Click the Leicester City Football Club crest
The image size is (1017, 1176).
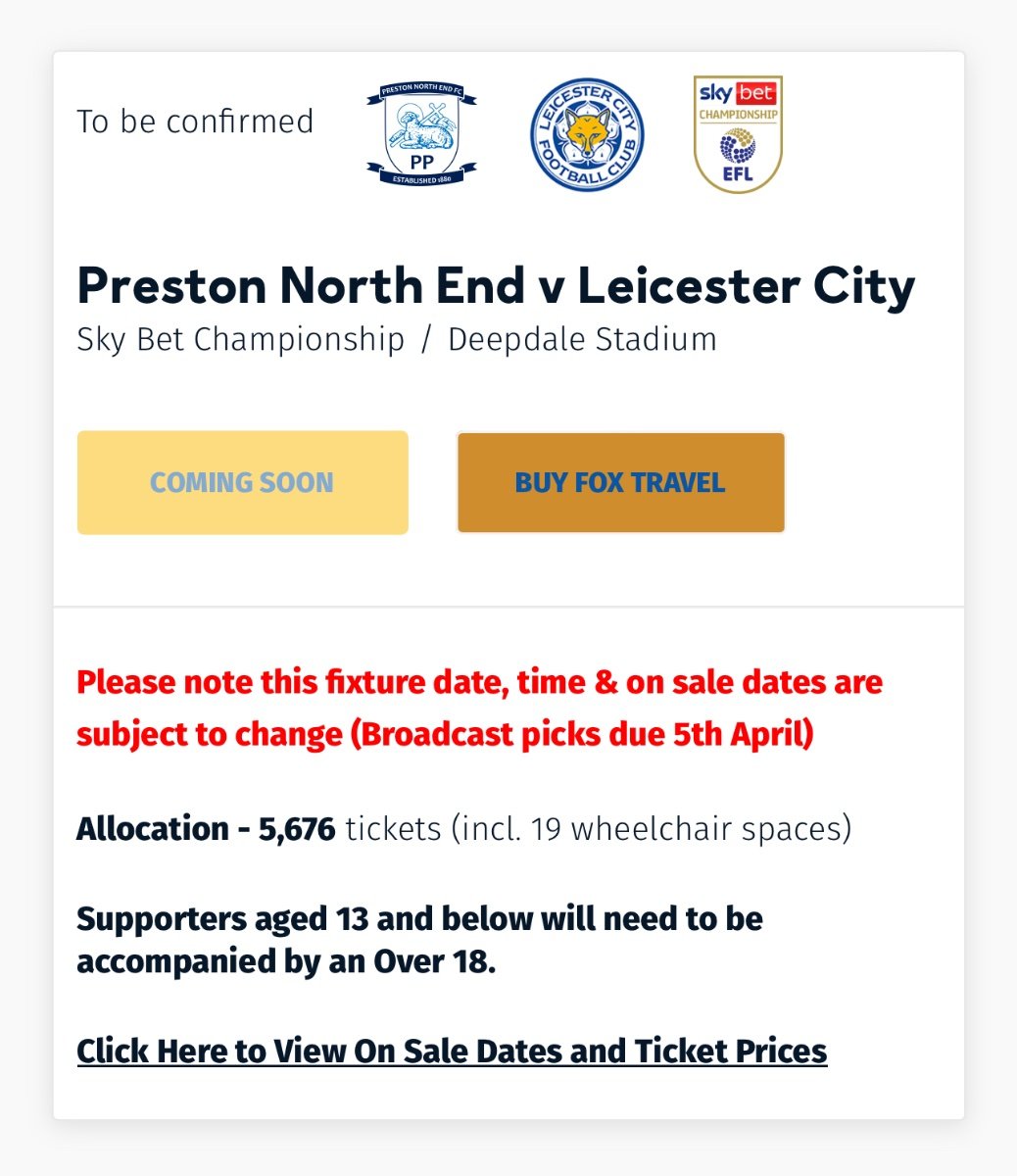586,134
